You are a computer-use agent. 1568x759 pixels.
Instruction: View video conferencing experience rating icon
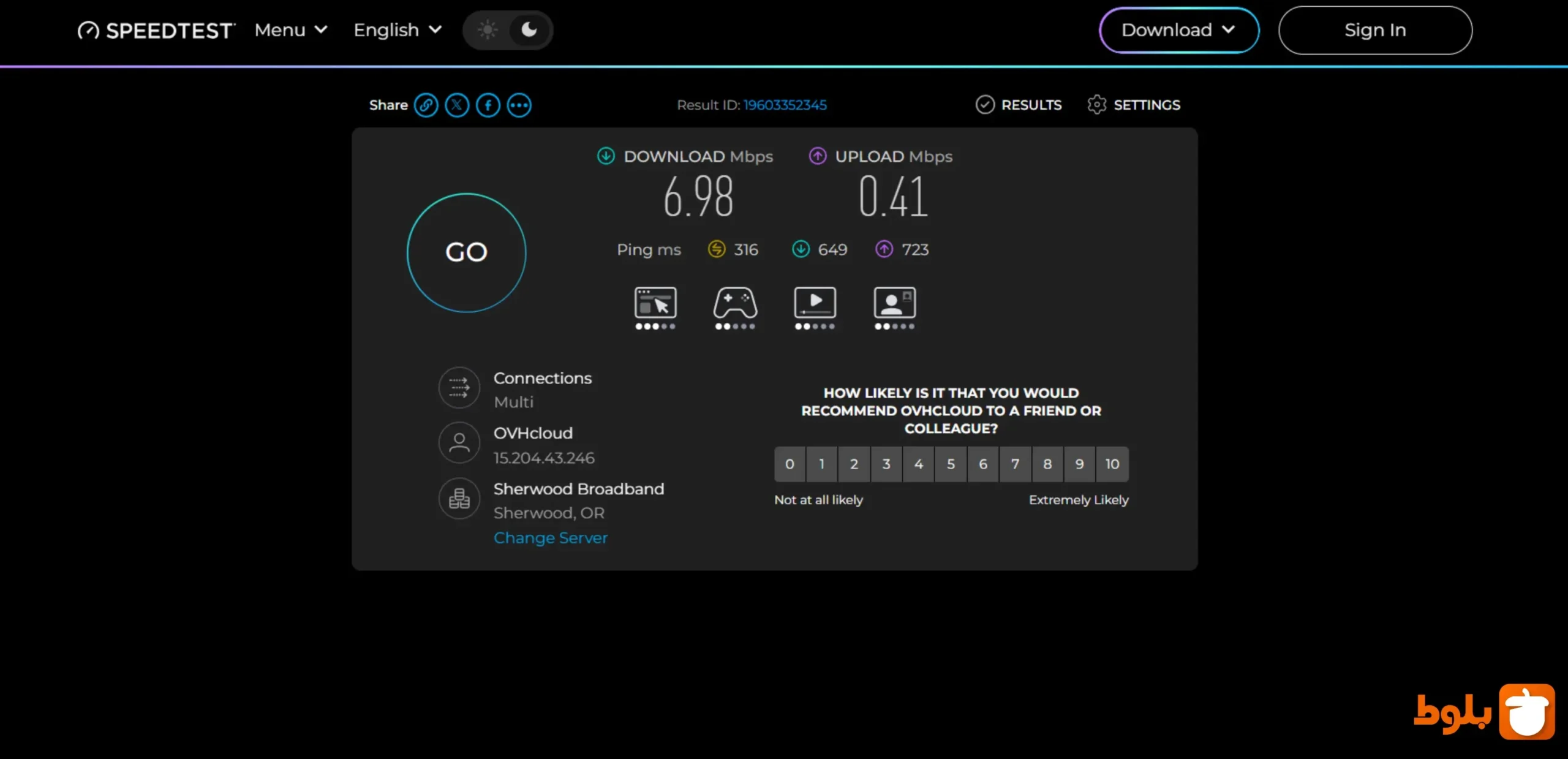895,308
